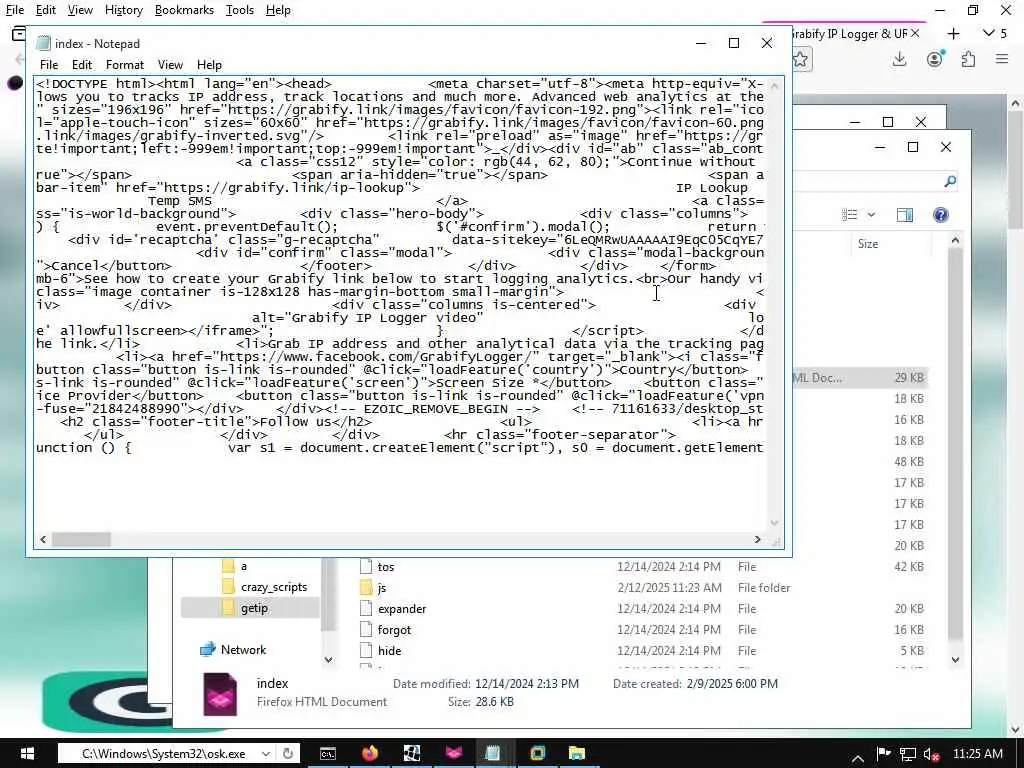Click Notepad horizontal scroll left arrow
The height and width of the screenshot is (768, 1024).
point(43,539)
